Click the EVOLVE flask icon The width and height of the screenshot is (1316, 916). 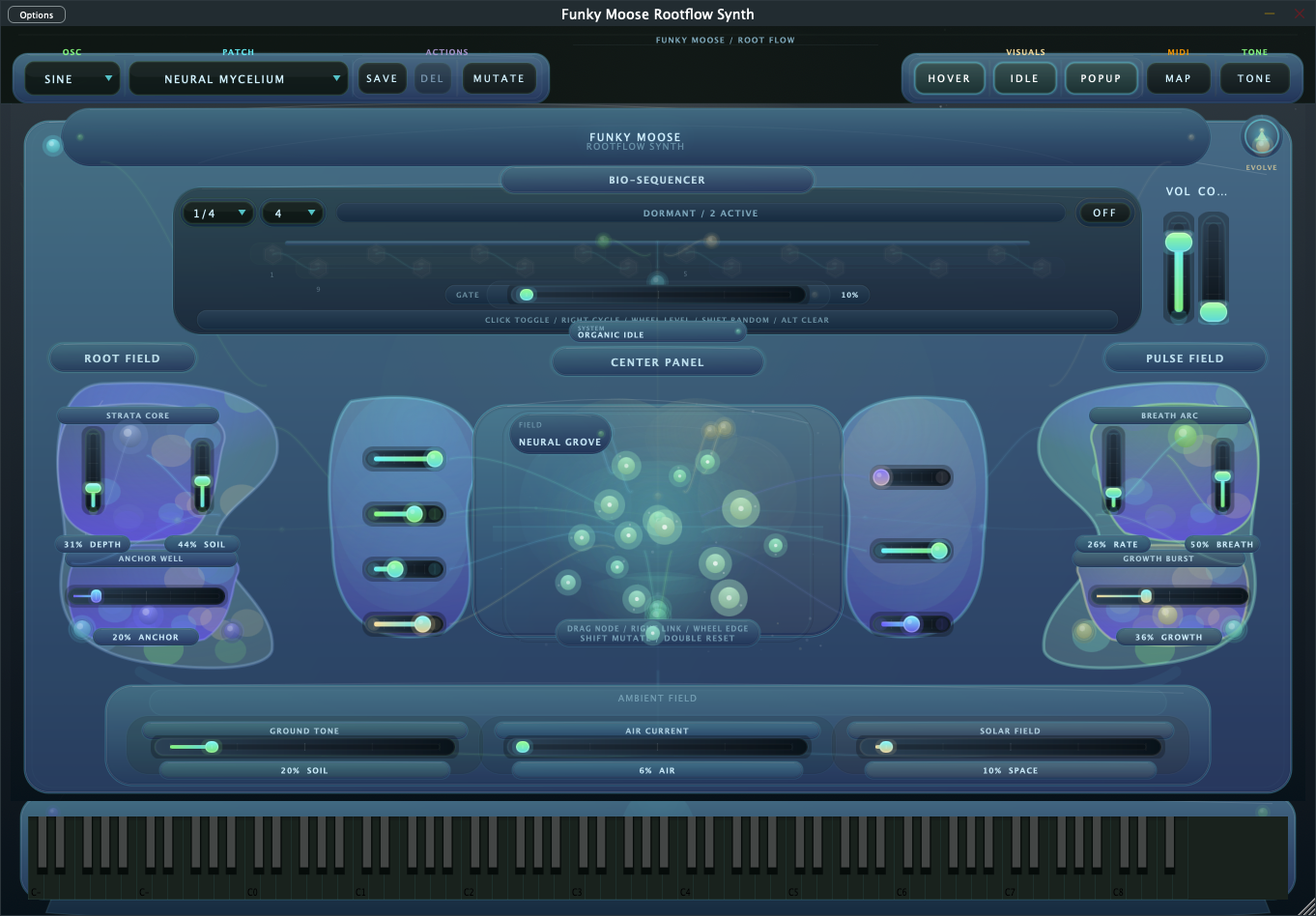tap(1262, 137)
